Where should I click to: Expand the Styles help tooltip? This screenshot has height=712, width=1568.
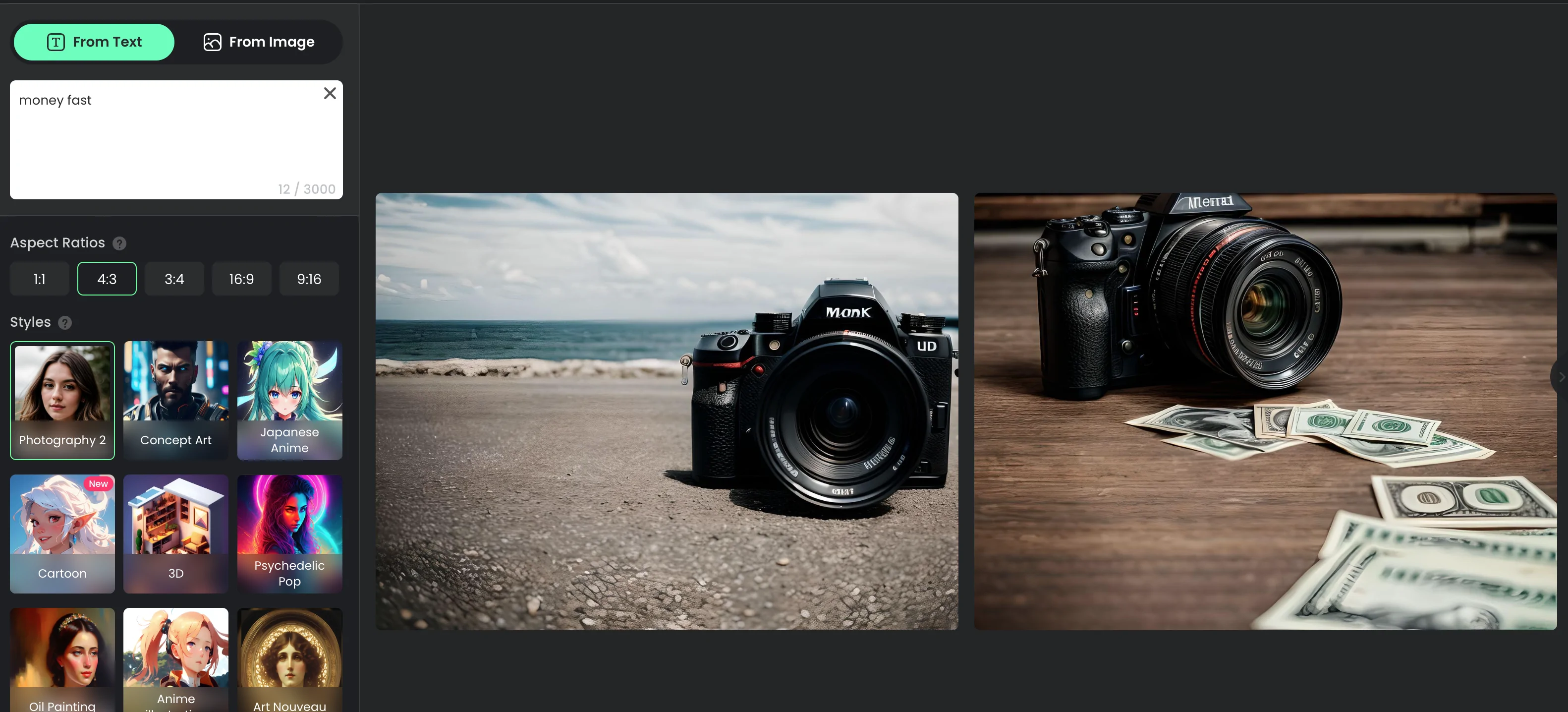pos(64,321)
